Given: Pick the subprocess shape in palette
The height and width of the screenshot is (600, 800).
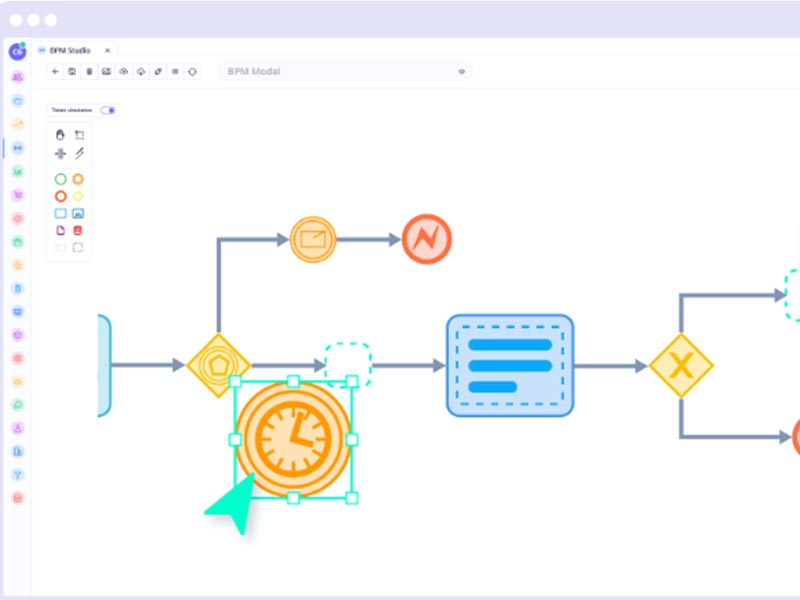Looking at the screenshot, I should click(x=78, y=213).
